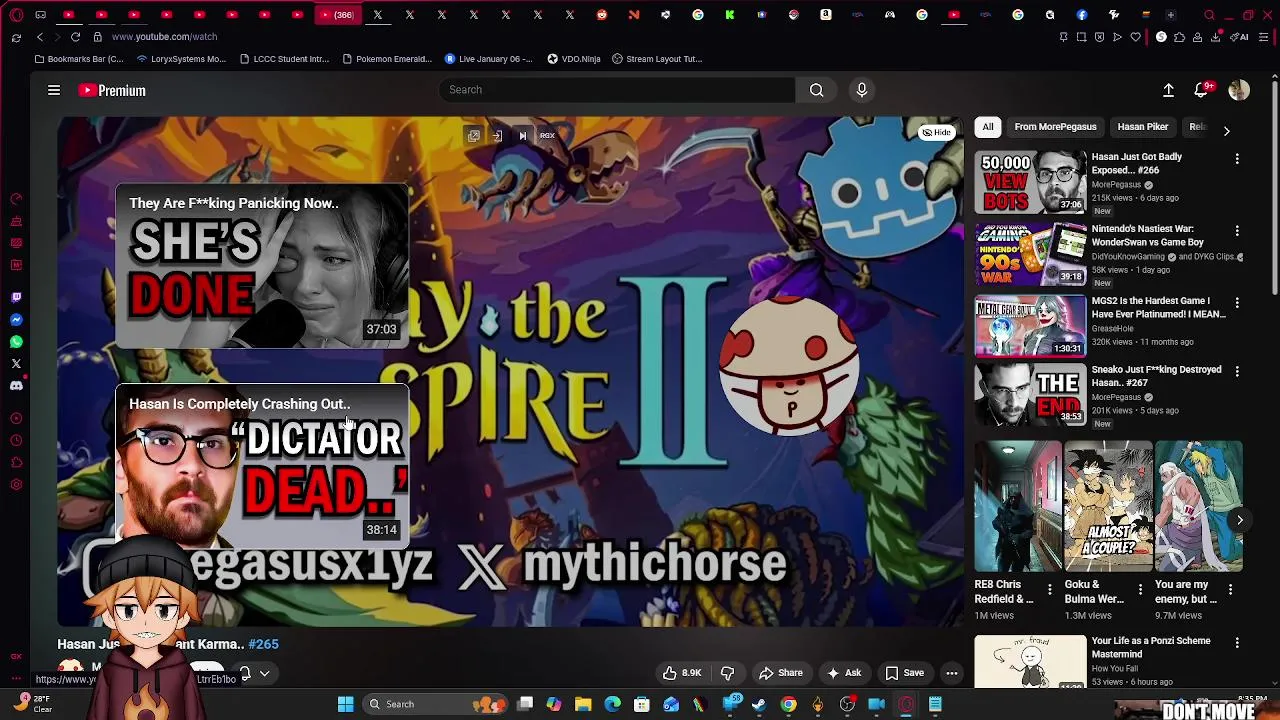Open the Stream Layout Tut... bookmark
This screenshot has height=720, width=1280.
657,59
